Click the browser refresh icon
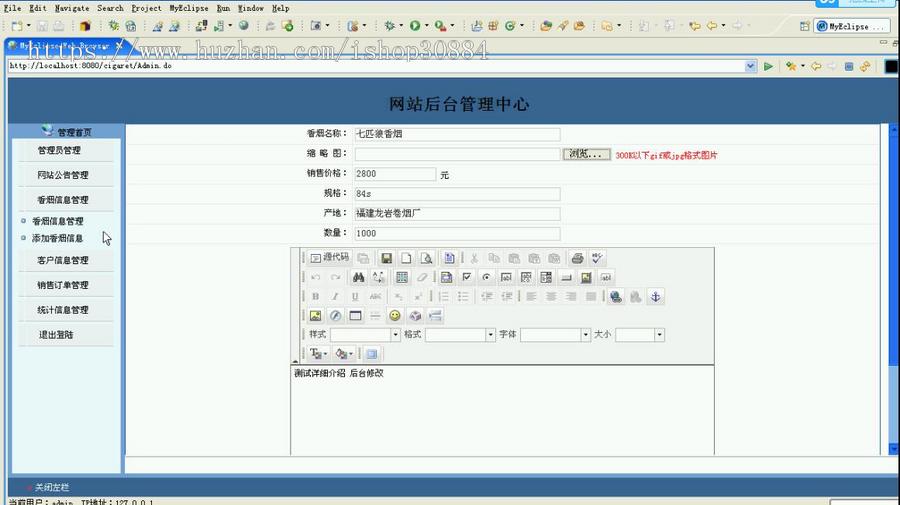 coord(865,67)
